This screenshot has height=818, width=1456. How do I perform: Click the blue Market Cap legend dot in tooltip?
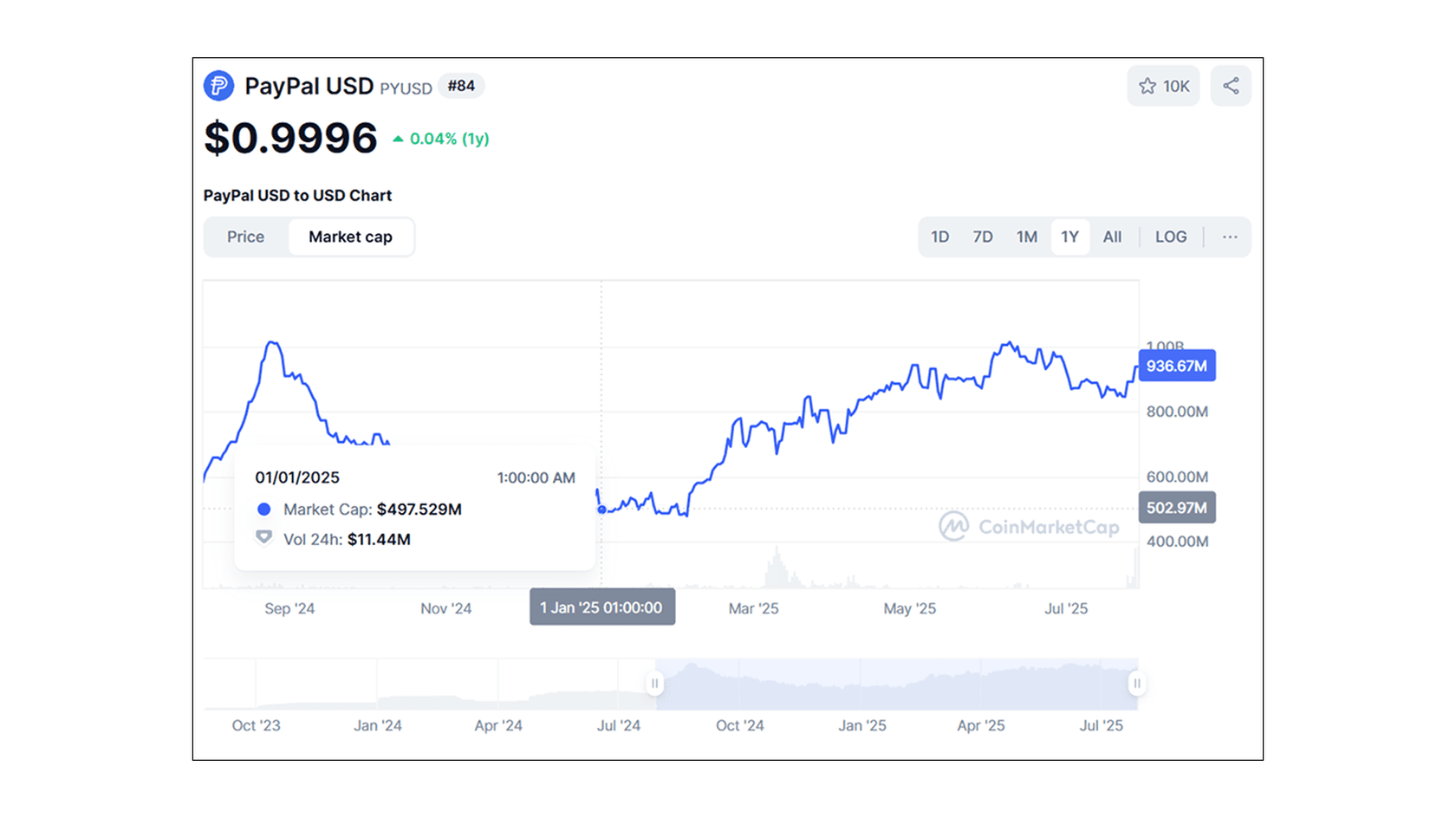pos(264,510)
